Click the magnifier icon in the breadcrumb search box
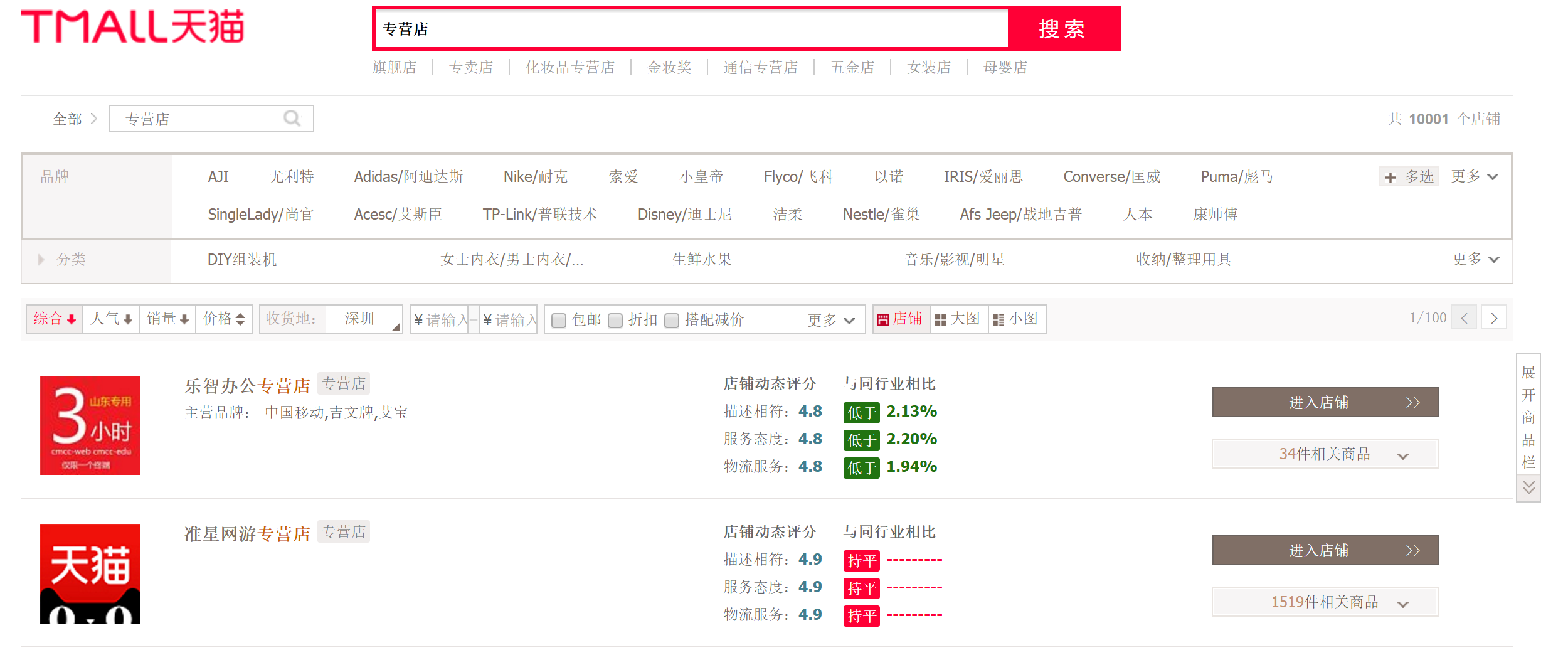The width and height of the screenshot is (1568, 655). coord(292,119)
